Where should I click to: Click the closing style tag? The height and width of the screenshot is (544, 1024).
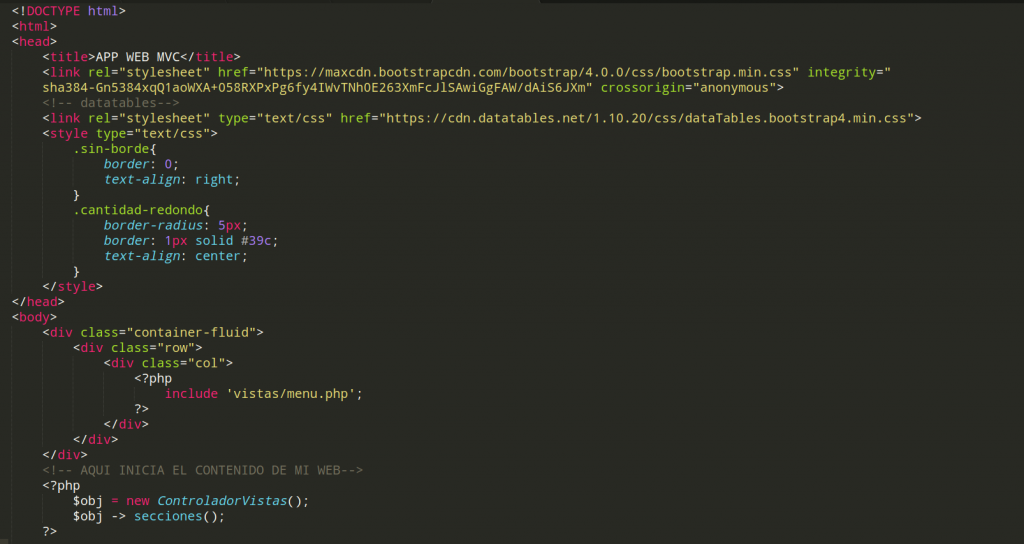[x=72, y=287]
